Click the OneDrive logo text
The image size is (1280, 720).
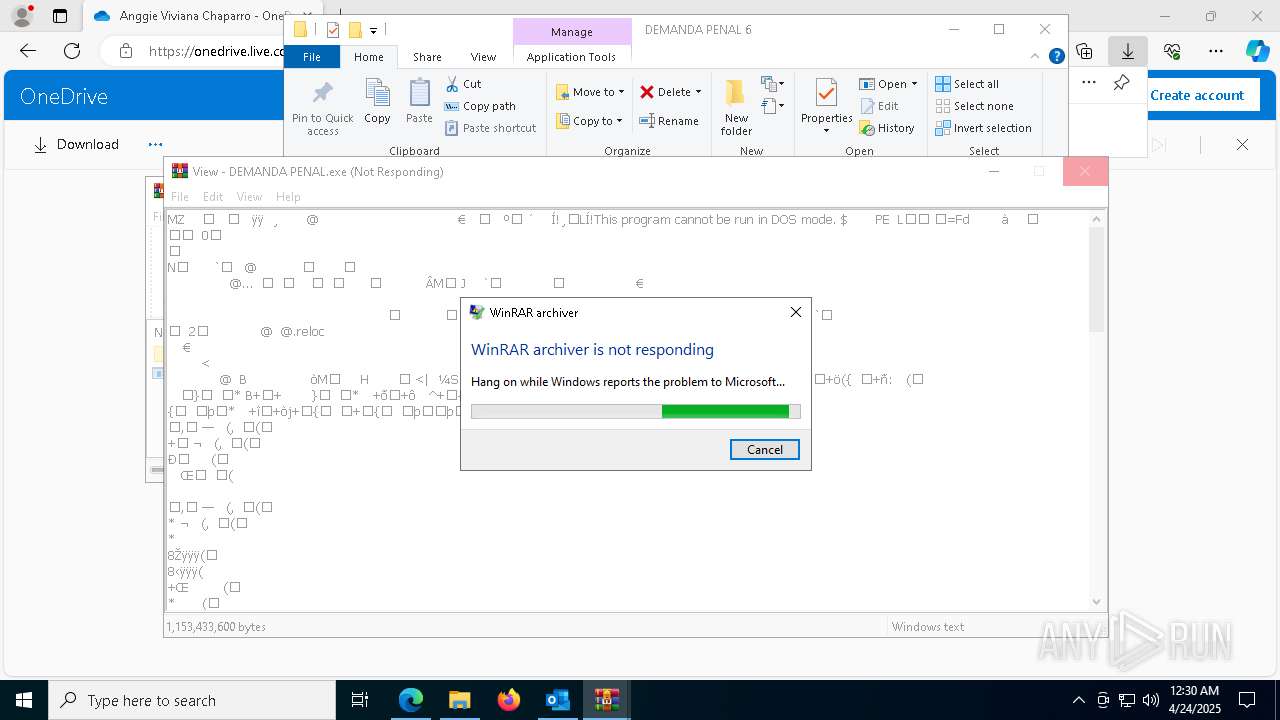[x=64, y=96]
